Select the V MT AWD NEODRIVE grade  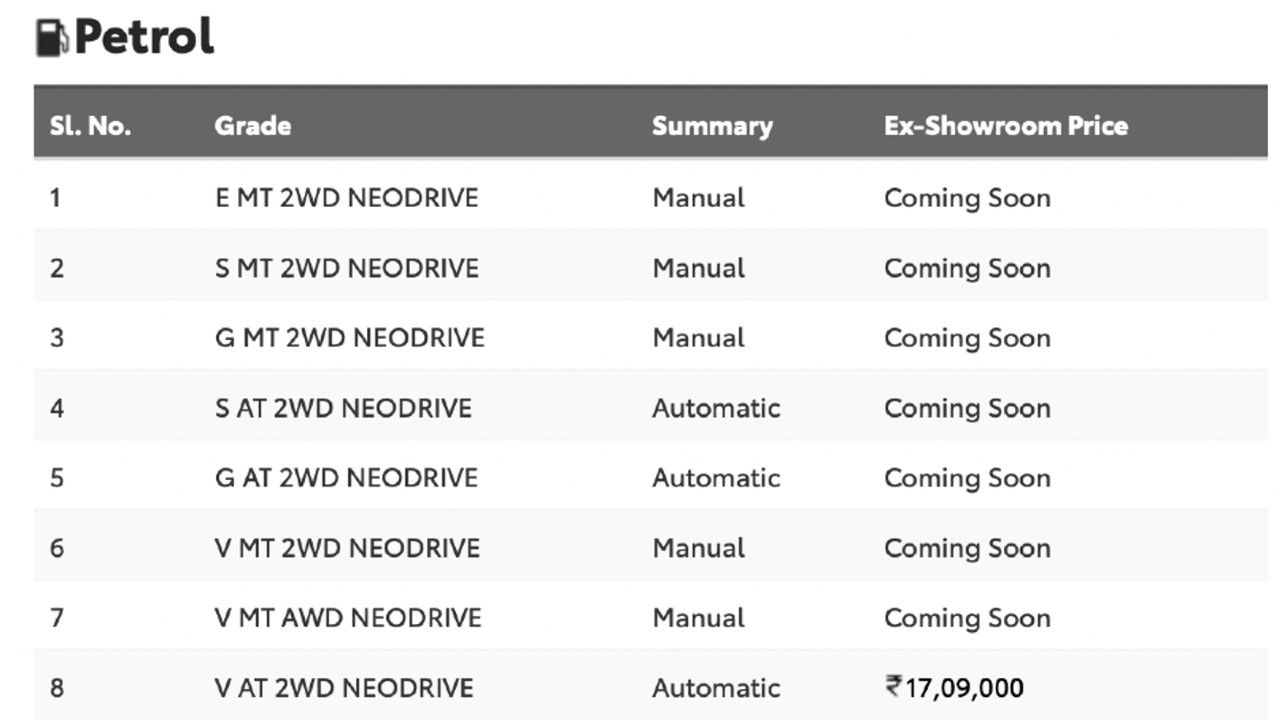pyautogui.click(x=348, y=618)
